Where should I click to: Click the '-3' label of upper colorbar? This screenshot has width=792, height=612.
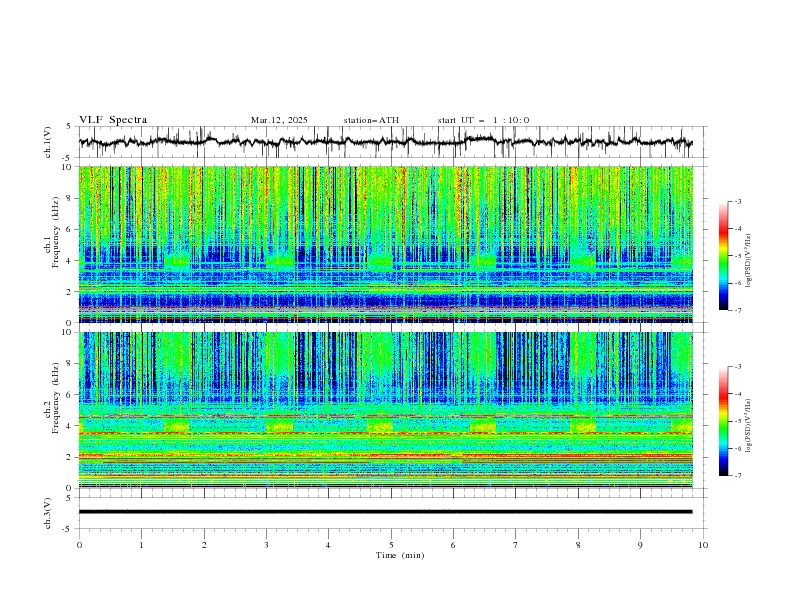point(738,201)
